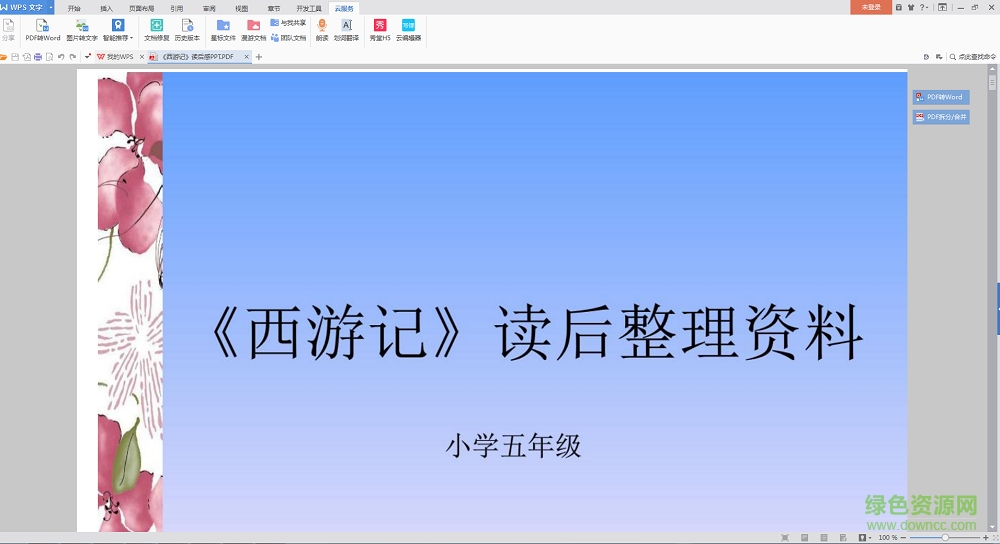Launch the 文档修复 tool
Screen dimensions: 1000x544
[156, 30]
